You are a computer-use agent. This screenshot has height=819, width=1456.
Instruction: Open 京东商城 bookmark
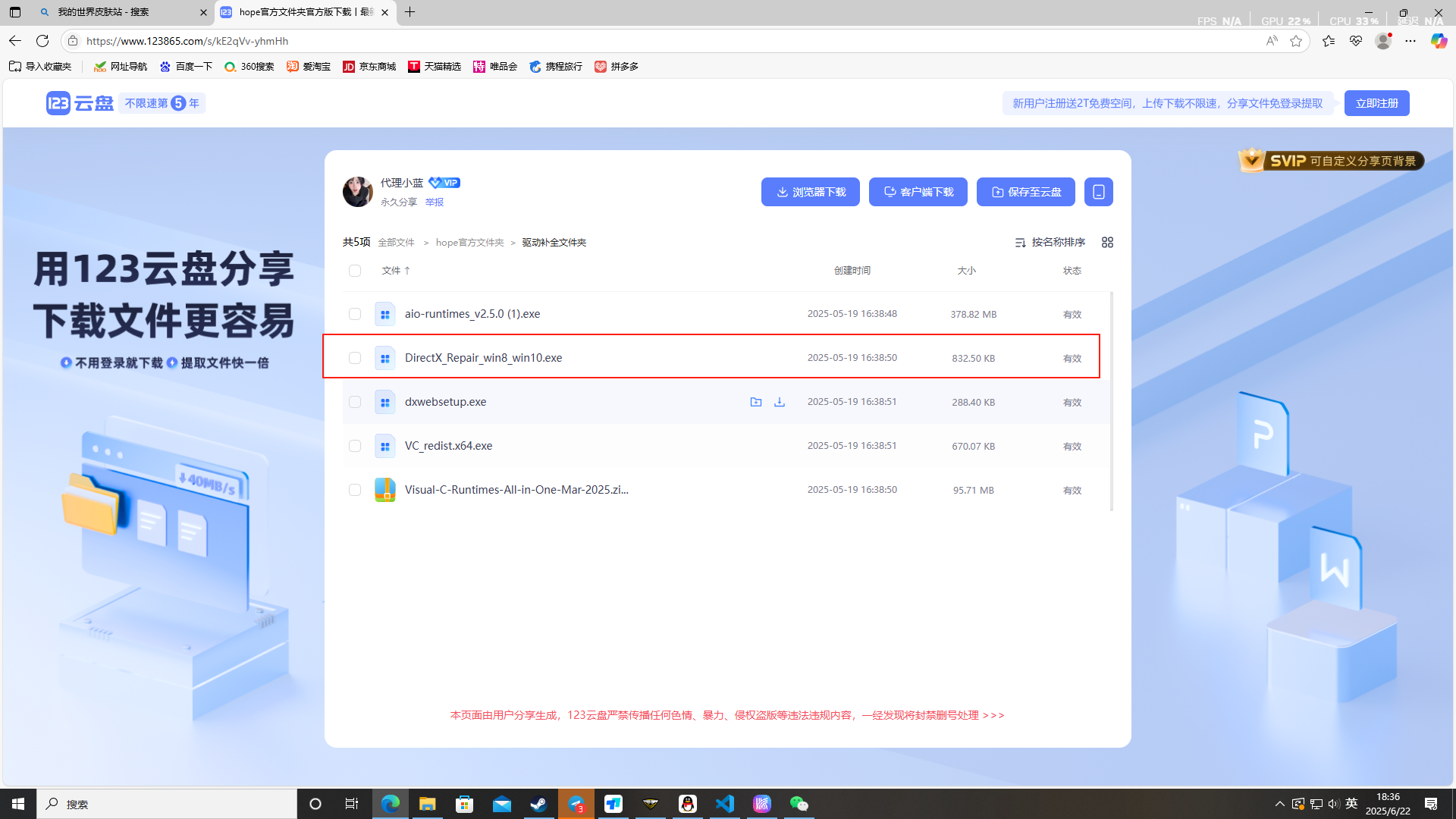click(x=369, y=67)
